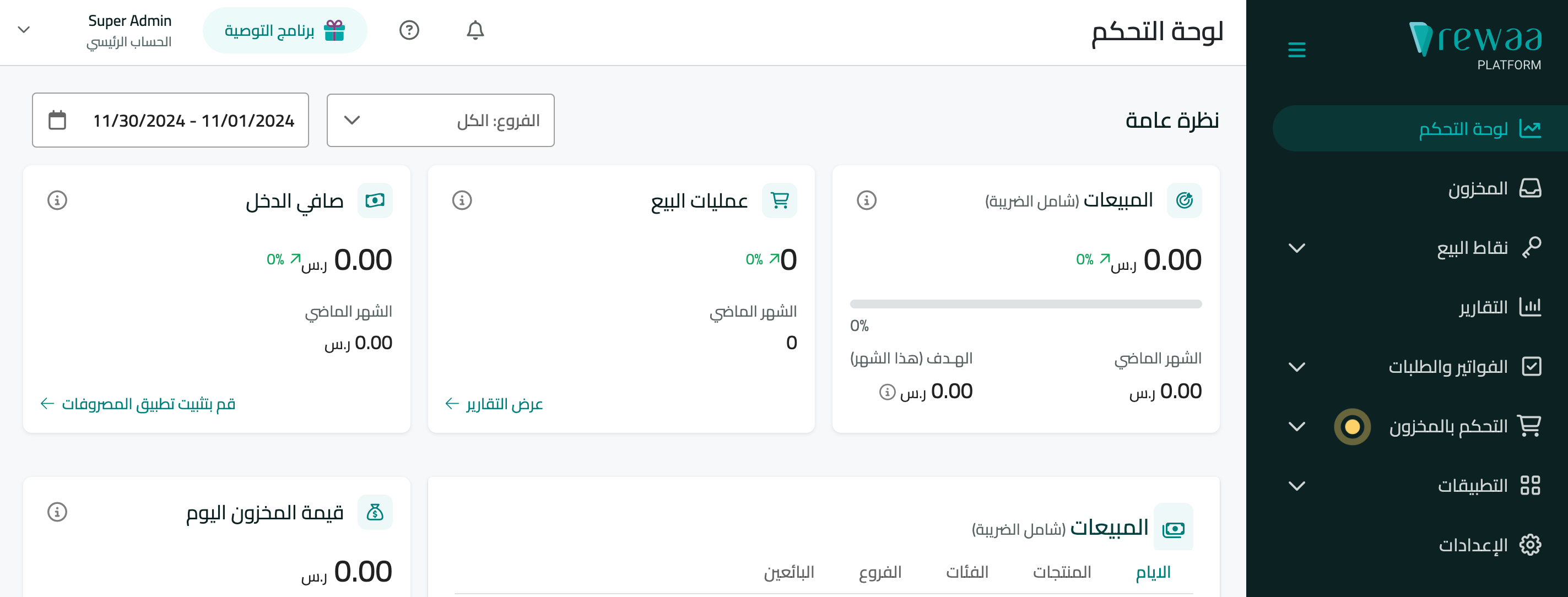Switch to the المنتجات tab in sales chart

tap(1062, 572)
